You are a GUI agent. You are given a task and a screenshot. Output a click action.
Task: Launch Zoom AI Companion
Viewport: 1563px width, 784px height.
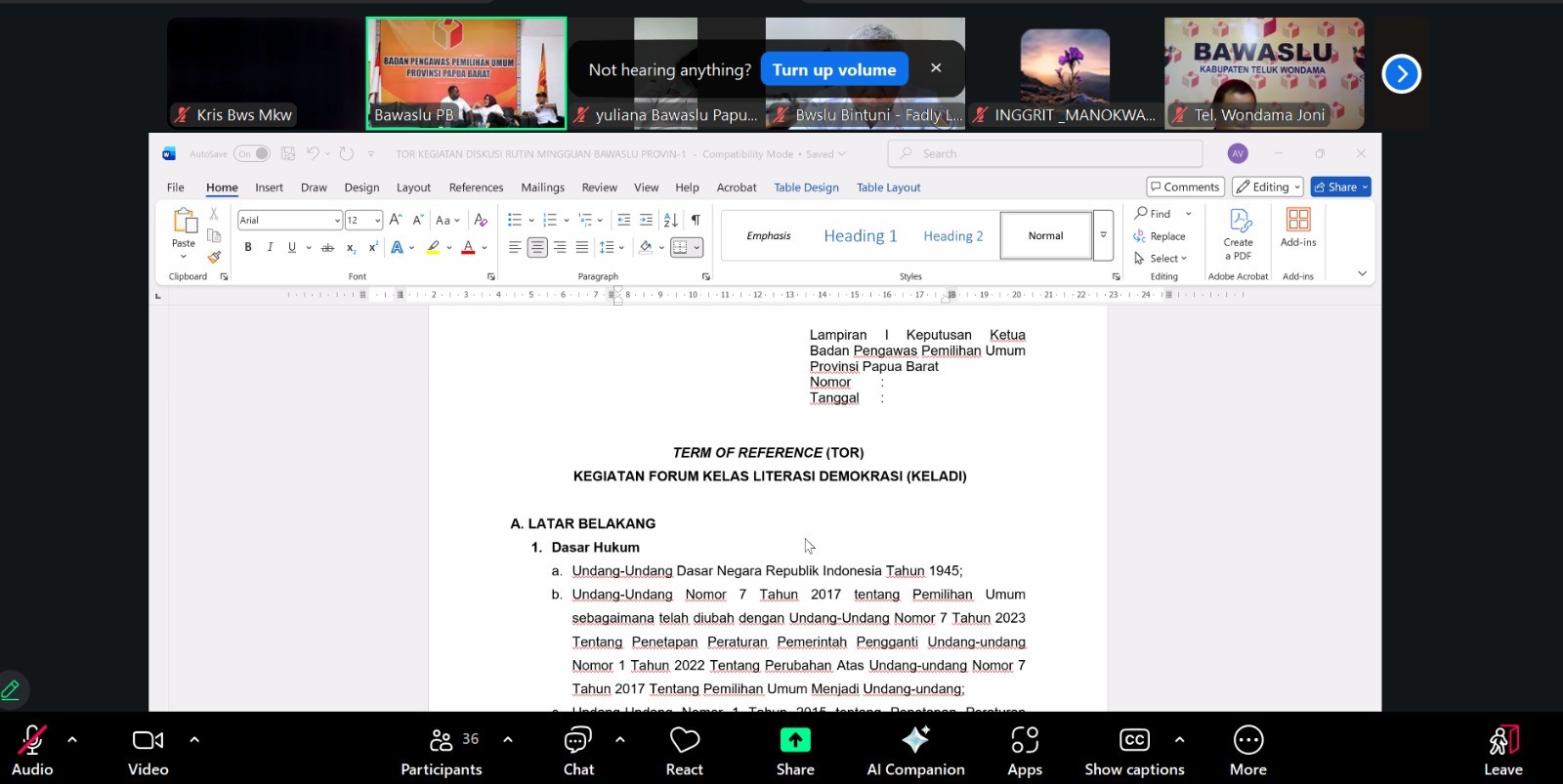coord(915,752)
